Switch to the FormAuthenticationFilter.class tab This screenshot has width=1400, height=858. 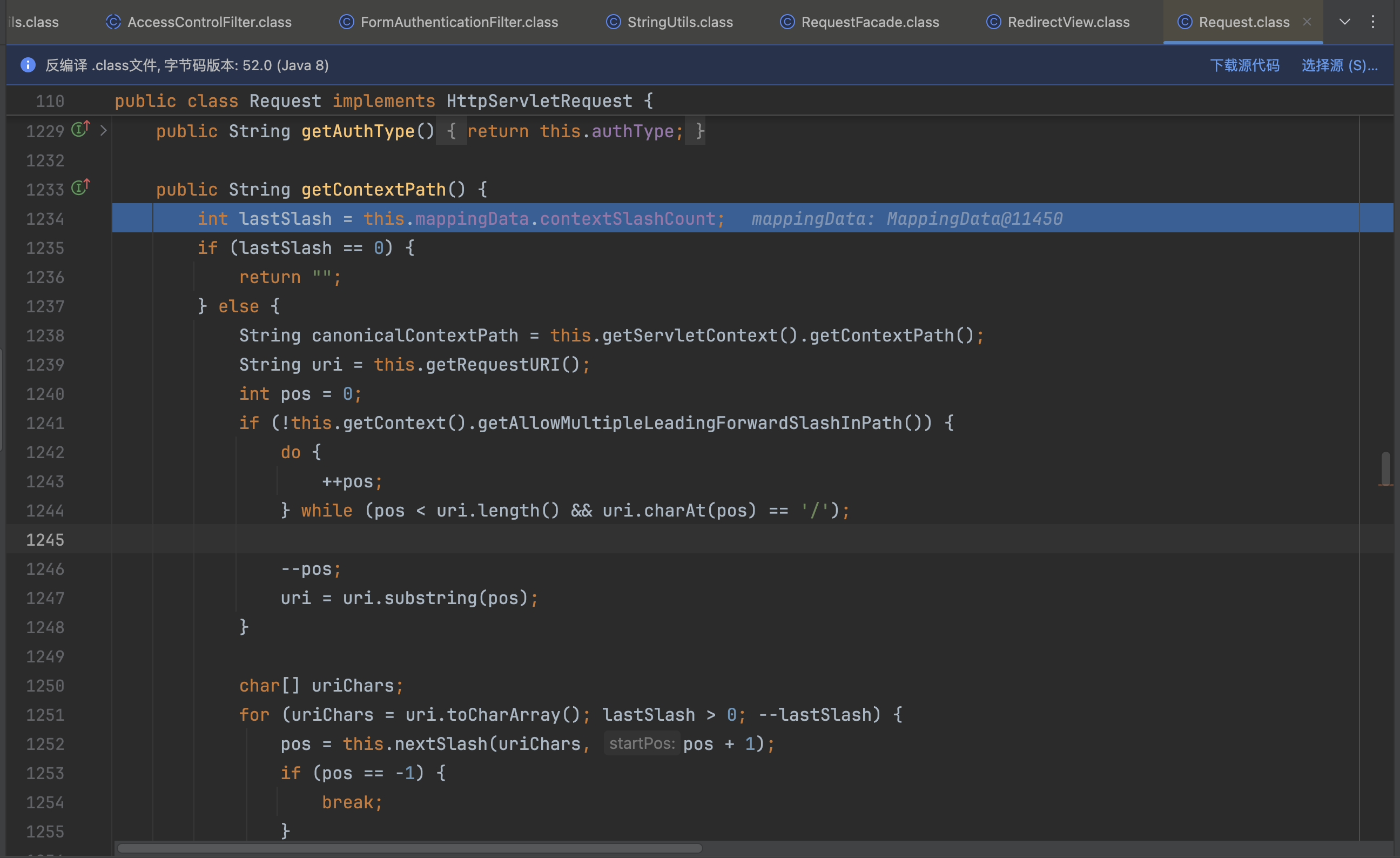[459, 22]
